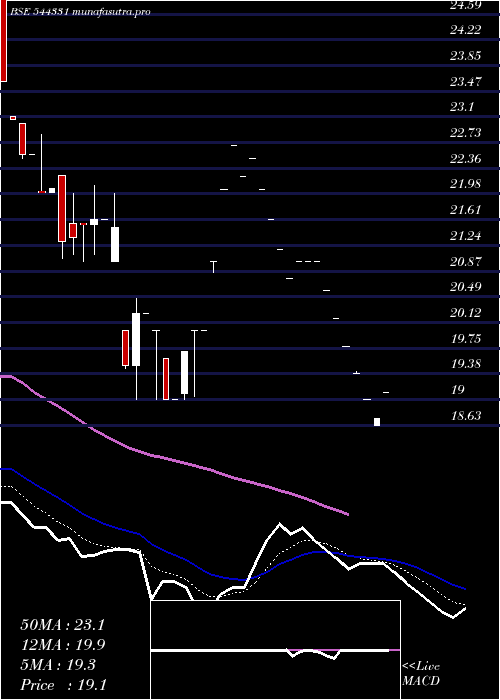Click the '5MA : 19.3' reading
The height and width of the screenshot is (700, 500).
coord(58,665)
